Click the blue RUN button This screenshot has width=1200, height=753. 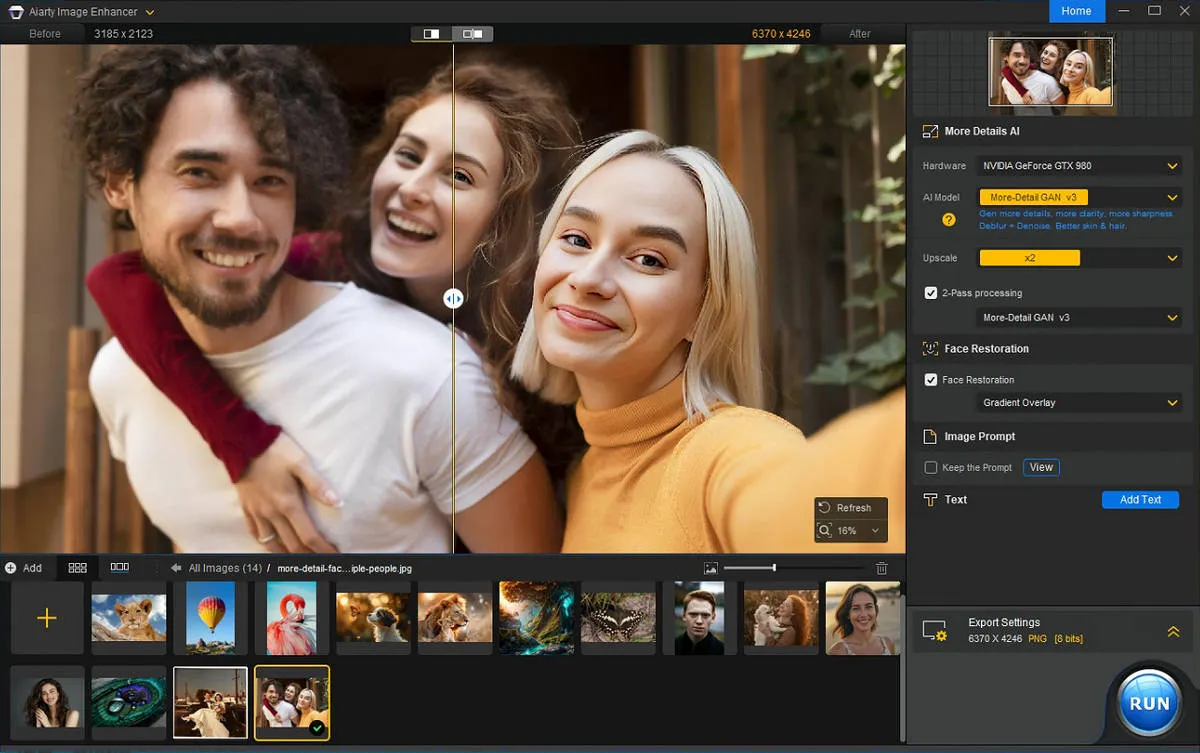point(1149,702)
